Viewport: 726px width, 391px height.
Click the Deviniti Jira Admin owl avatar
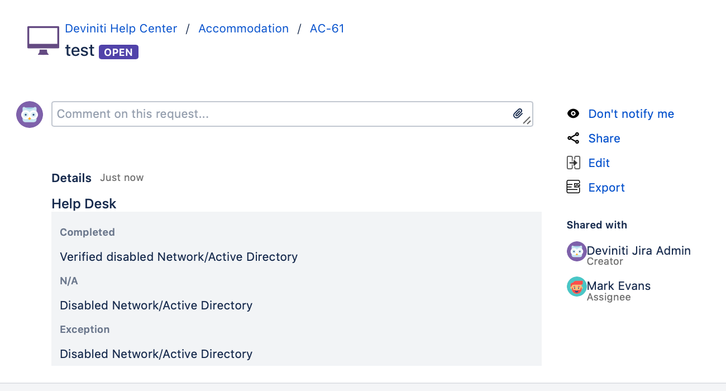click(x=576, y=252)
